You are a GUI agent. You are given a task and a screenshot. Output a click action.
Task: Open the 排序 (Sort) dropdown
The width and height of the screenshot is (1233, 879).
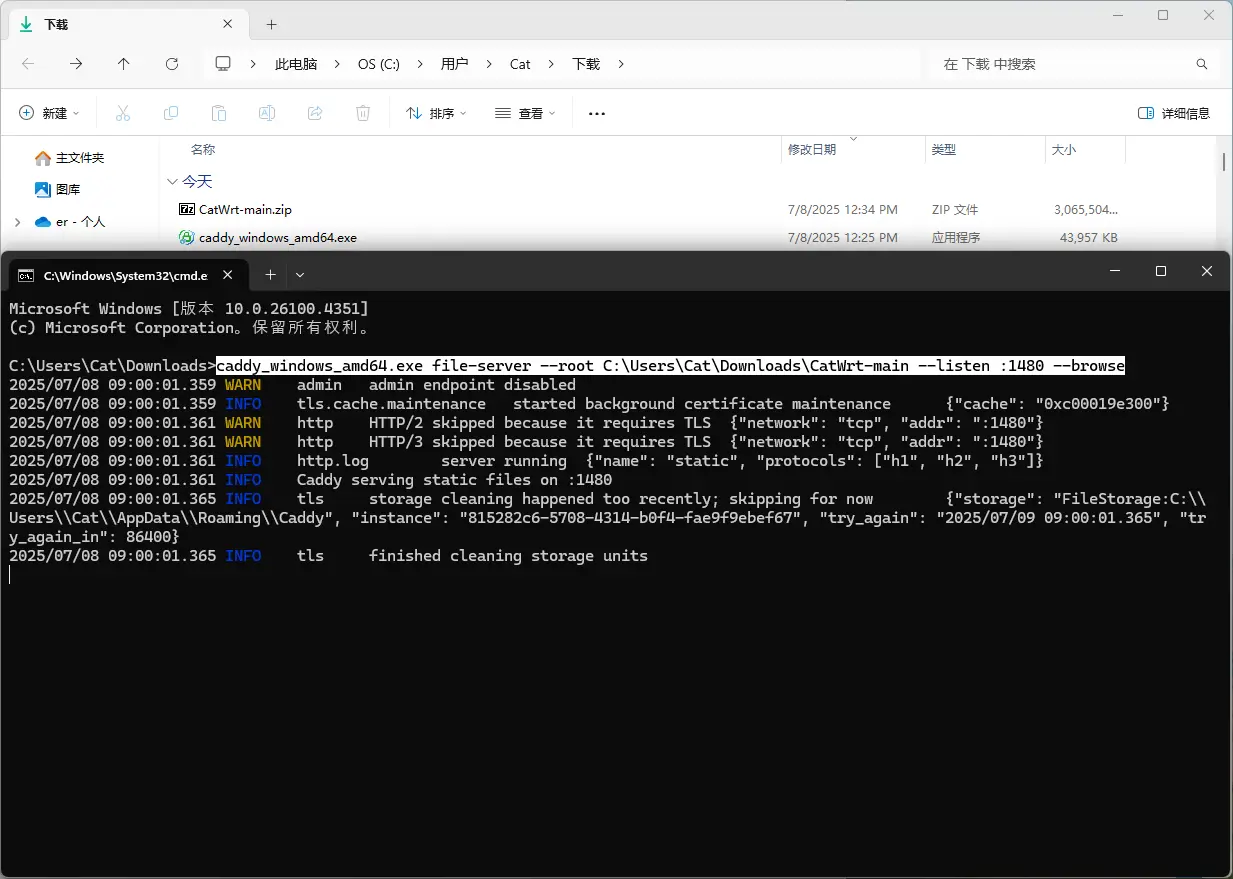(437, 113)
